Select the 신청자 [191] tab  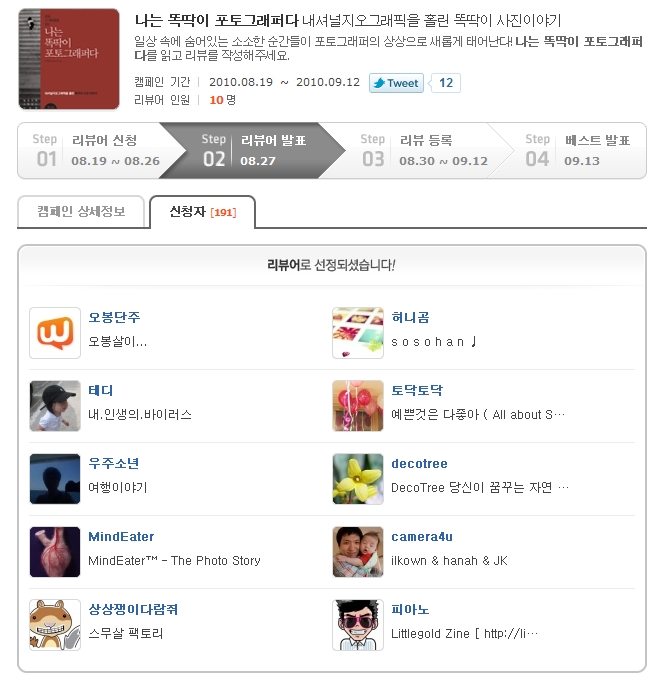(202, 212)
